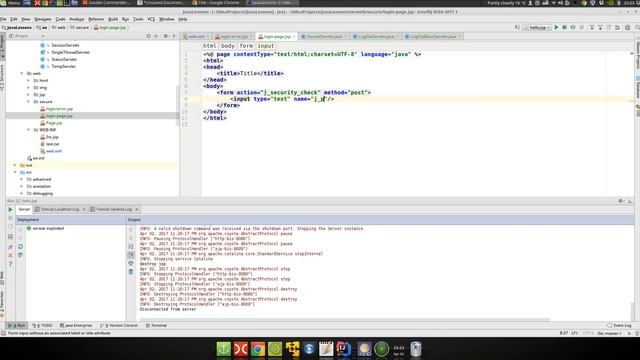This screenshot has height=360, width=640.
Task: Click the 'form' breadcrumb in editor
Action: click(246, 46)
